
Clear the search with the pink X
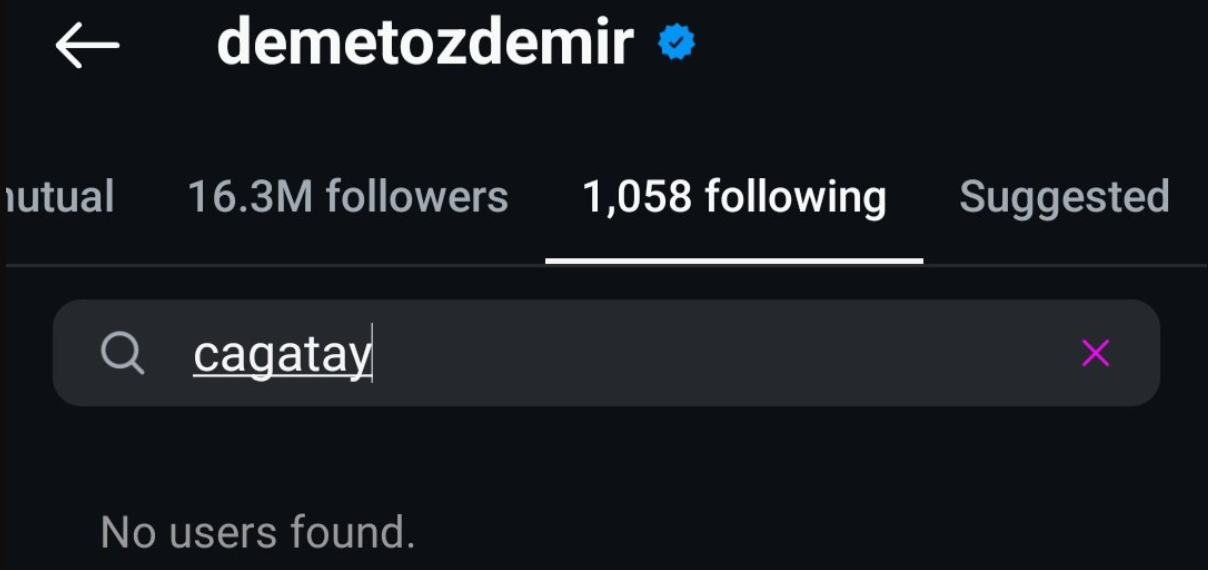coord(1095,353)
